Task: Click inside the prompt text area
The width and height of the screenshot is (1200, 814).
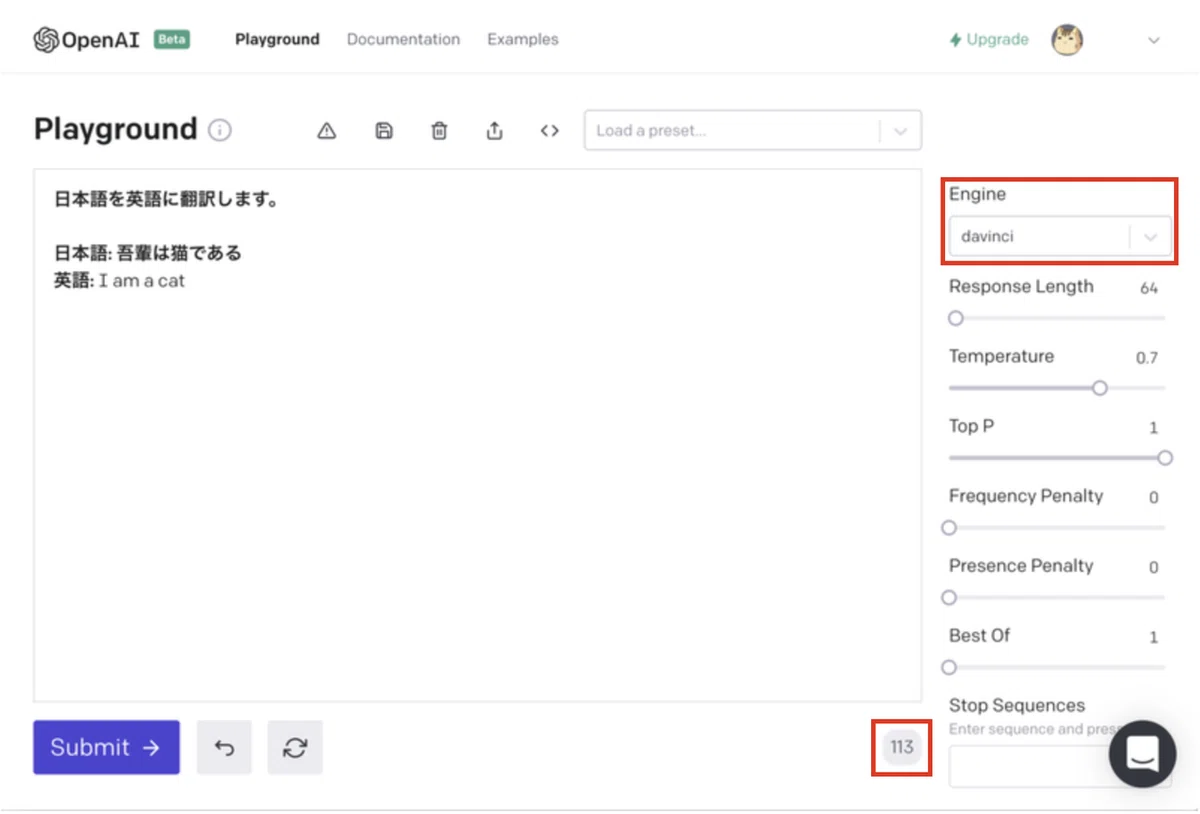Action: coord(477,435)
